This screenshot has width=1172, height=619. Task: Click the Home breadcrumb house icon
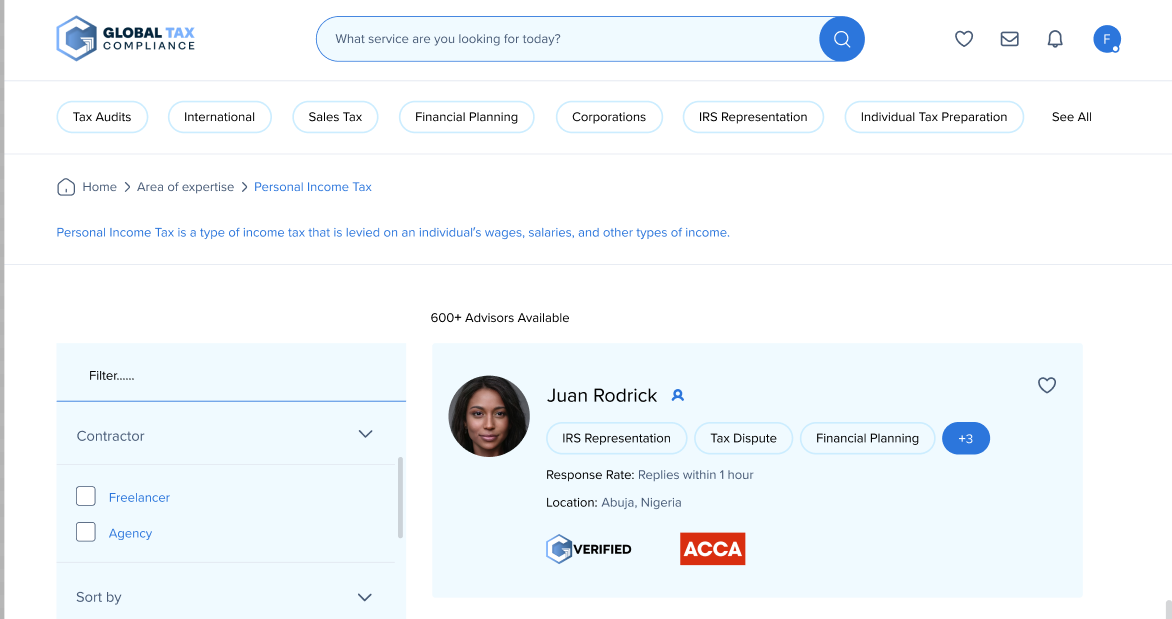(66, 187)
